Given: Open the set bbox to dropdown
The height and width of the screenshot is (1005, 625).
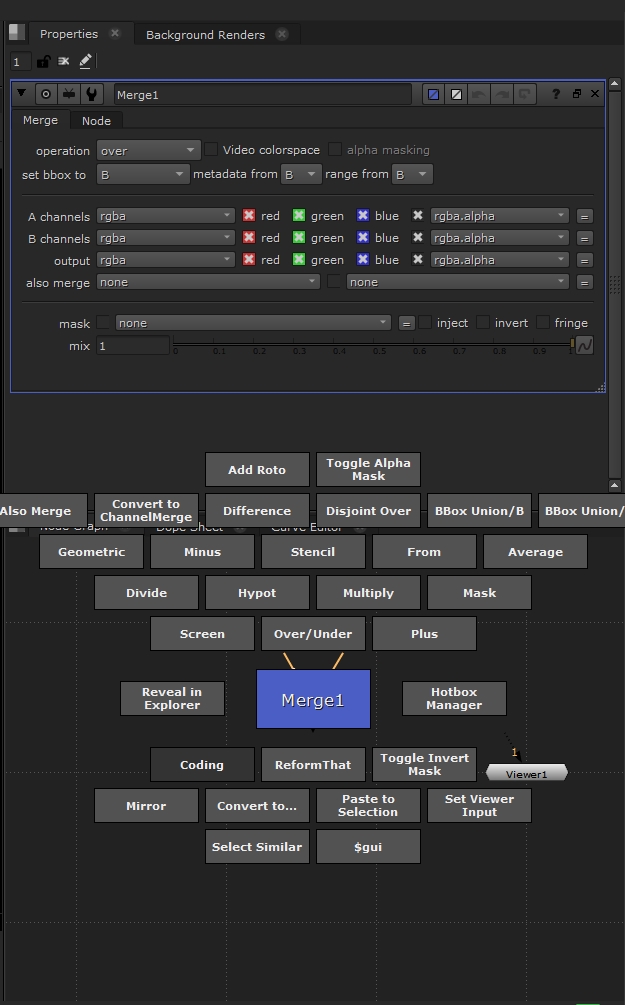Looking at the screenshot, I should 142,175.
